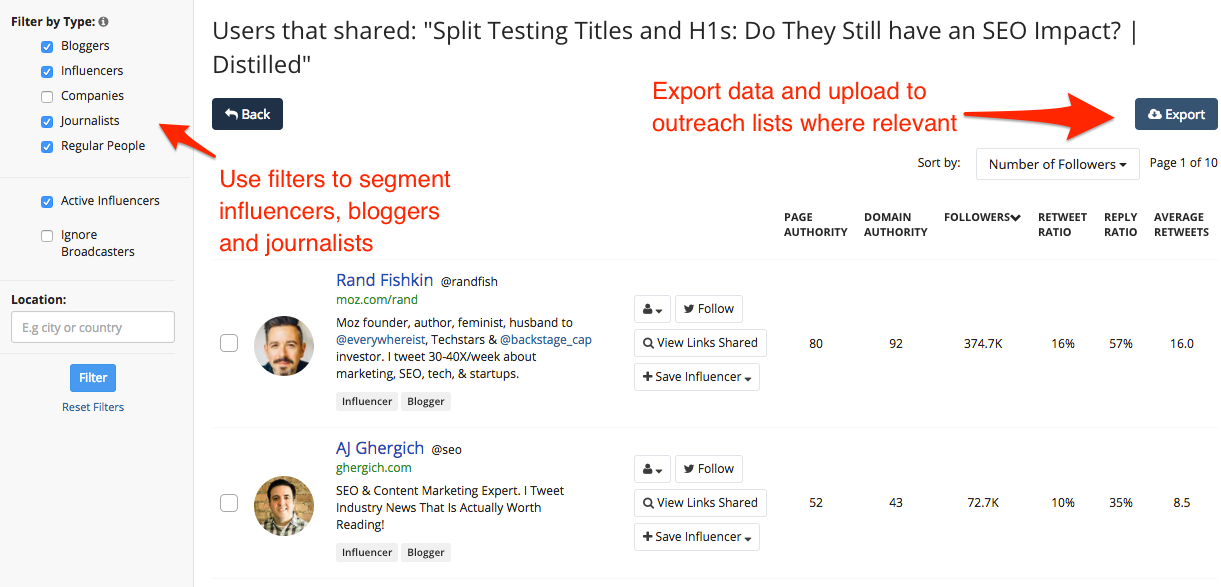Viewport: 1221px width, 587px height.
Task: Click Reset Filters link
Action: [93, 407]
